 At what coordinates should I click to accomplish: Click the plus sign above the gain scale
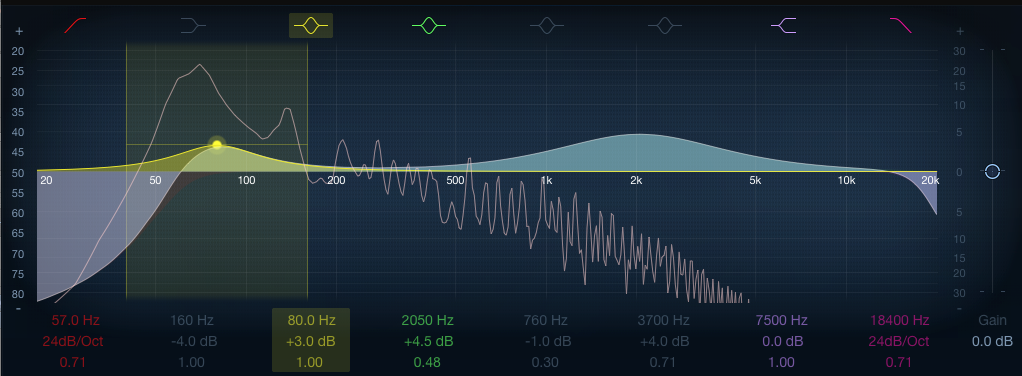(959, 31)
